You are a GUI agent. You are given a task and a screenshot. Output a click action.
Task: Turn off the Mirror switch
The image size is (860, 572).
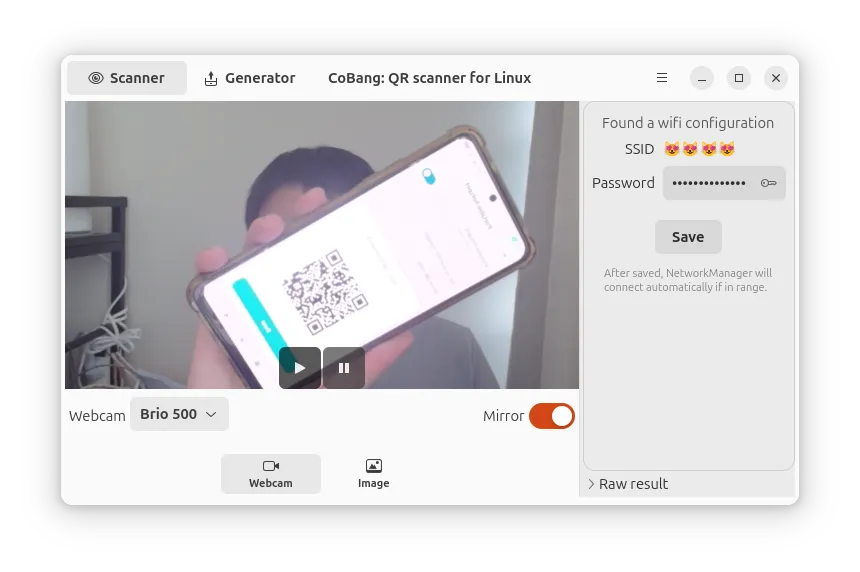point(552,416)
